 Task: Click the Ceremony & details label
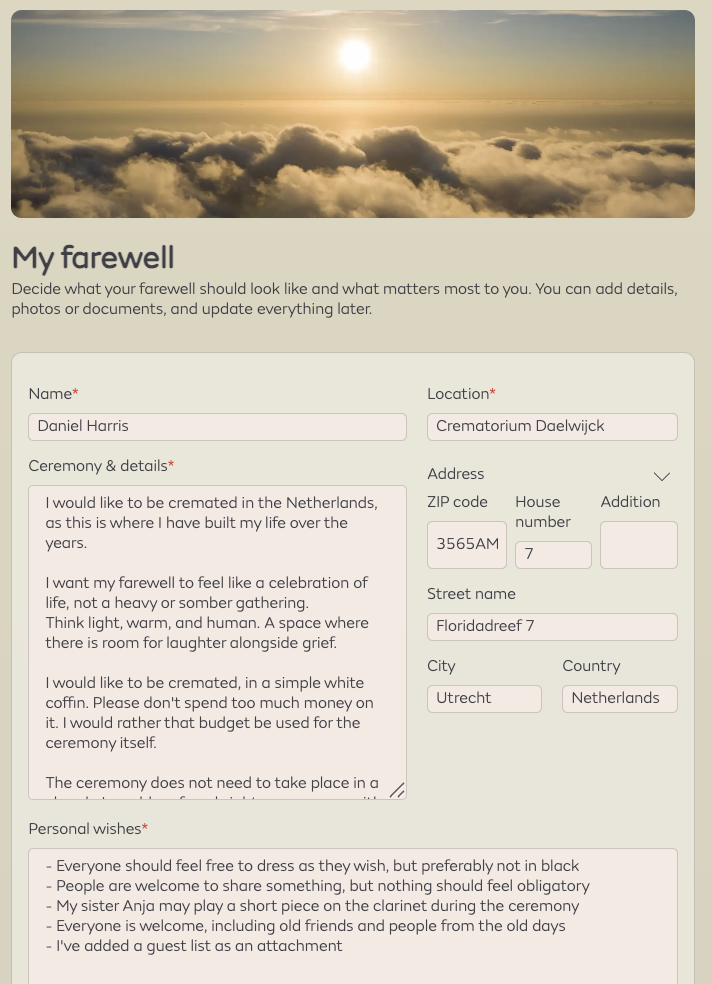[101, 466]
